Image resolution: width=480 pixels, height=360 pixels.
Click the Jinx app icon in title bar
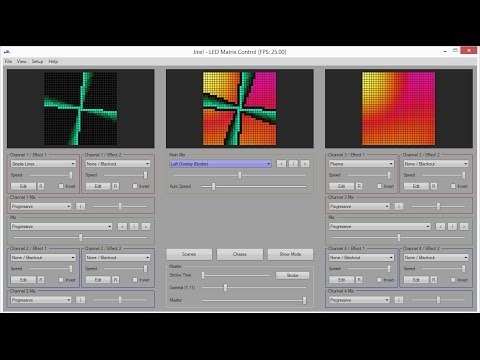pos(7,52)
